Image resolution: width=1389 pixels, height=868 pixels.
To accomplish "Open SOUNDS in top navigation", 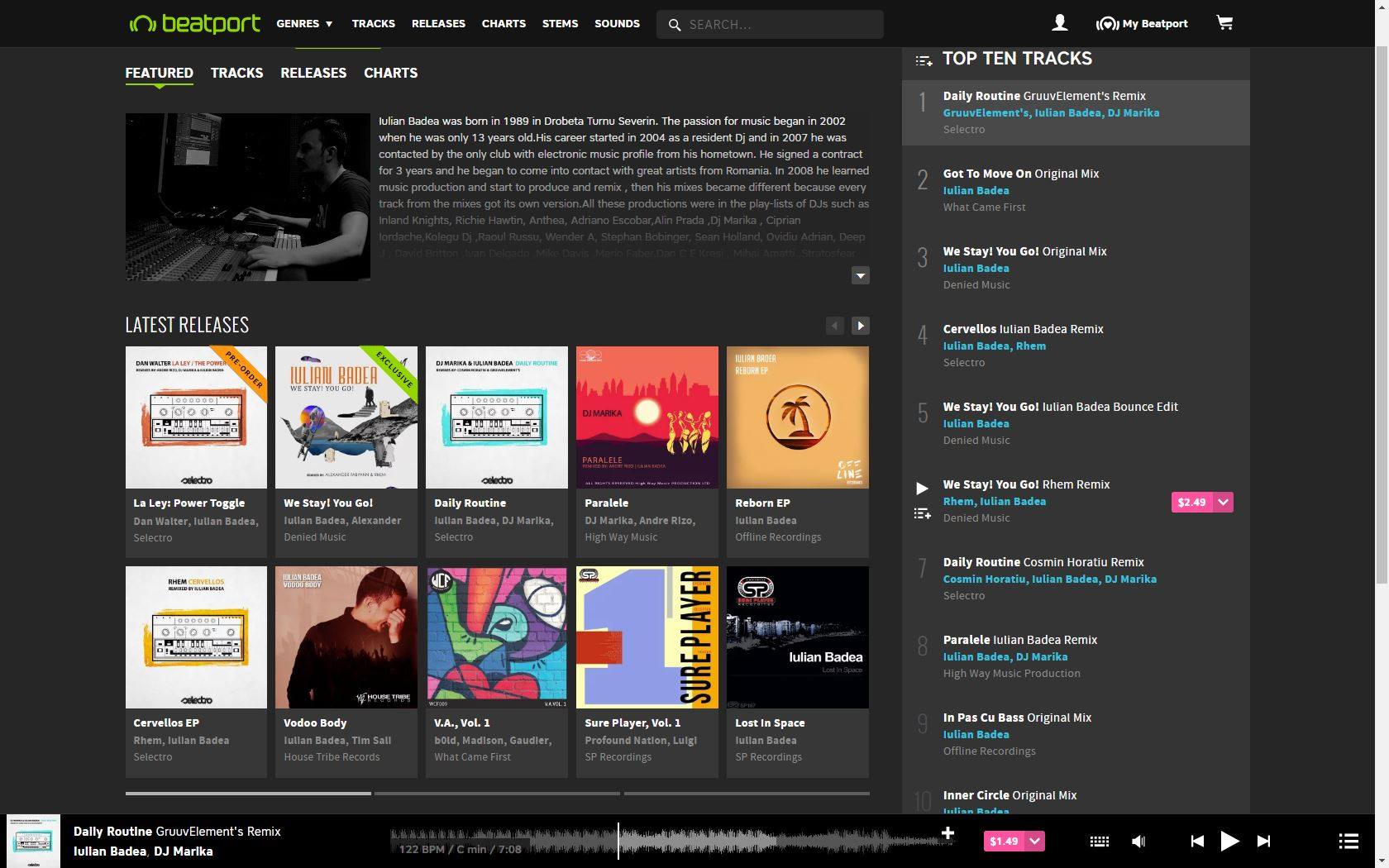I will [x=617, y=24].
